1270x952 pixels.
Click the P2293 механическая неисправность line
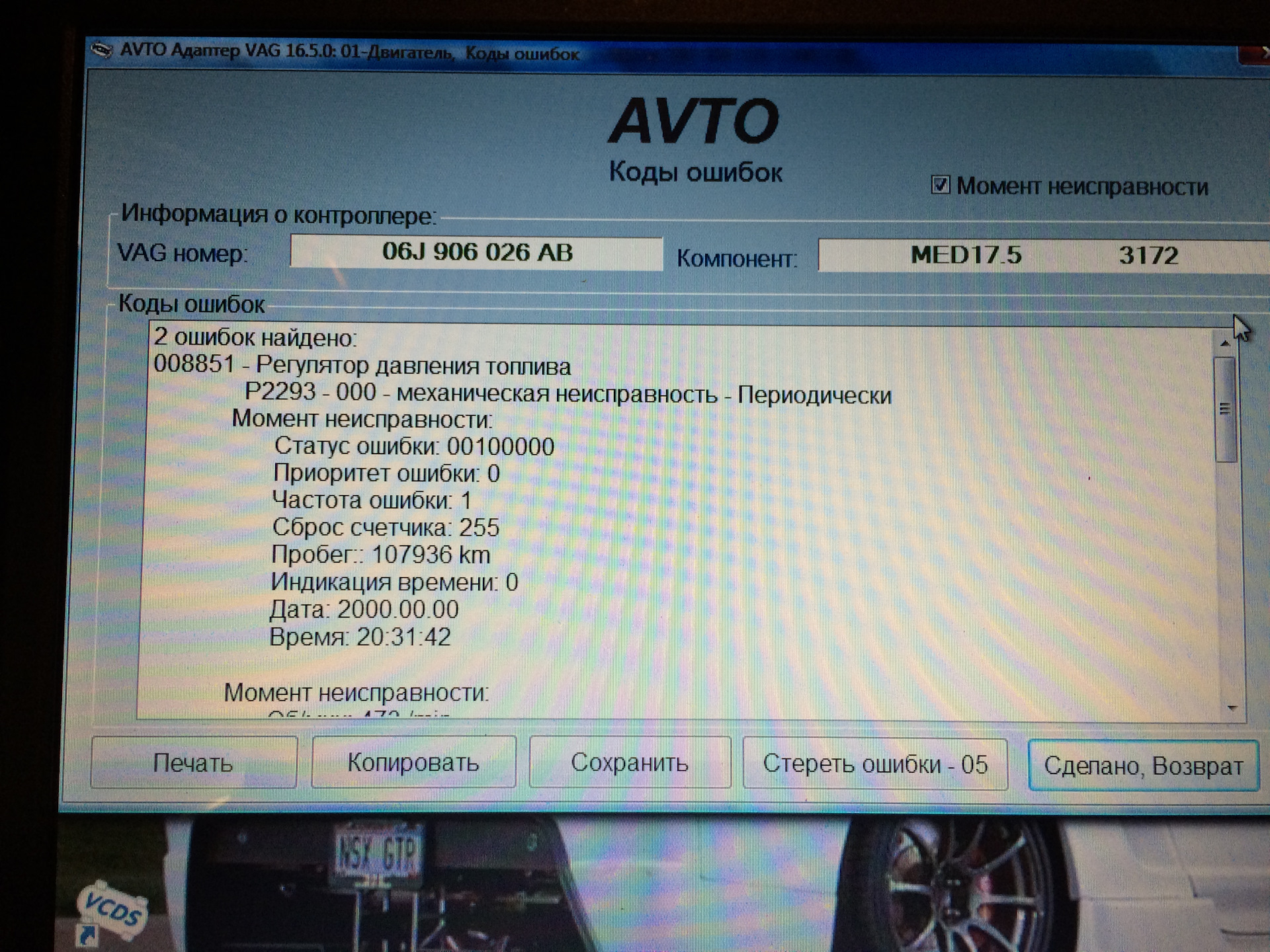click(x=568, y=394)
